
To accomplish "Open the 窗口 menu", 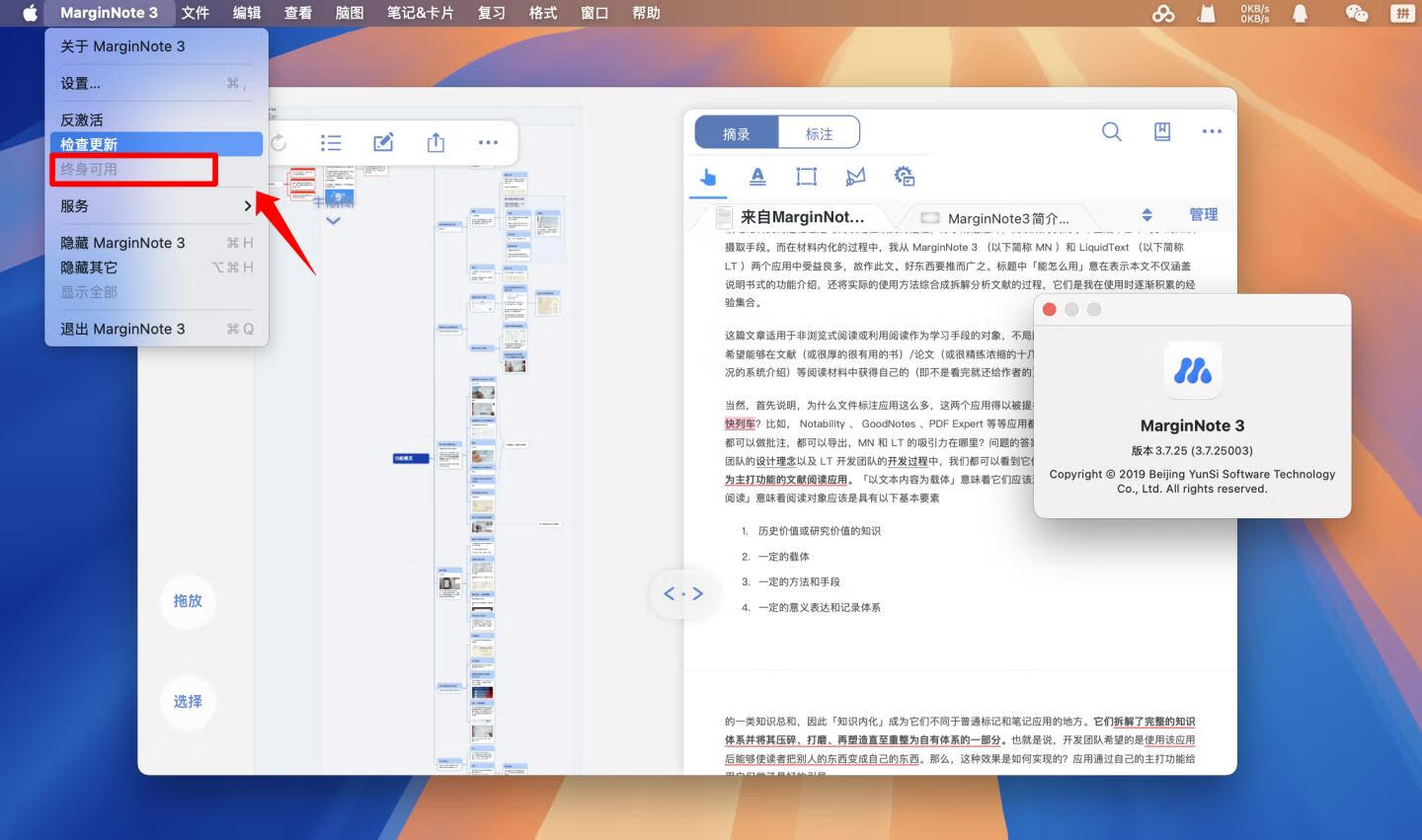I will [594, 13].
